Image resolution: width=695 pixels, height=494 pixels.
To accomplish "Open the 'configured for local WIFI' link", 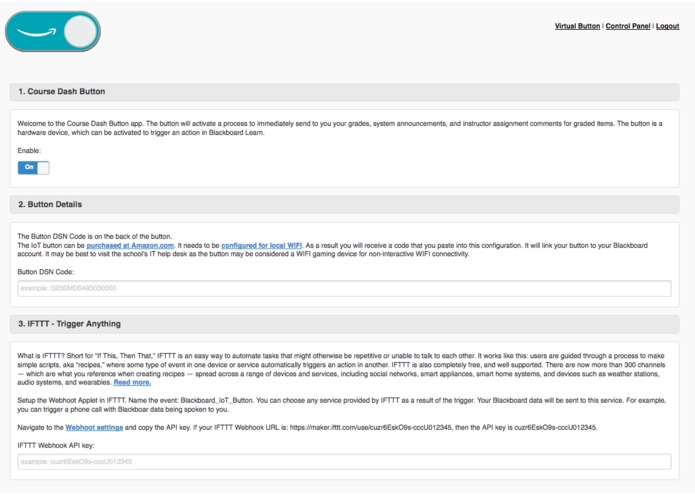I will (x=262, y=245).
